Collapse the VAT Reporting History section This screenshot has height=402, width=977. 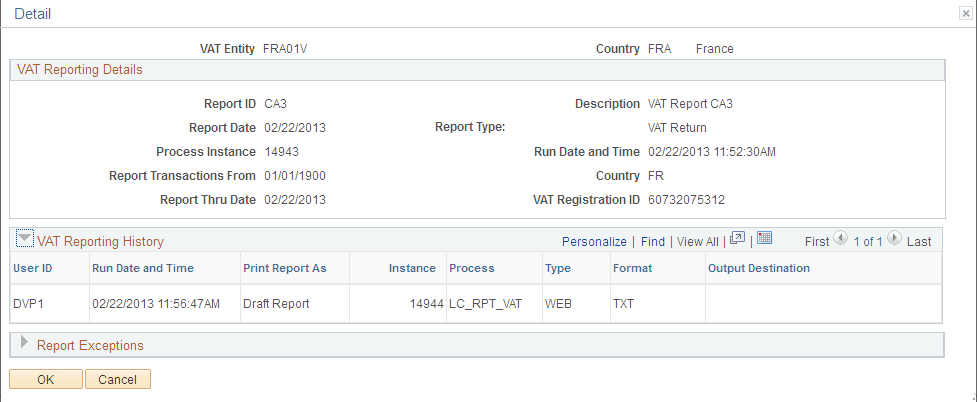tap(25, 239)
